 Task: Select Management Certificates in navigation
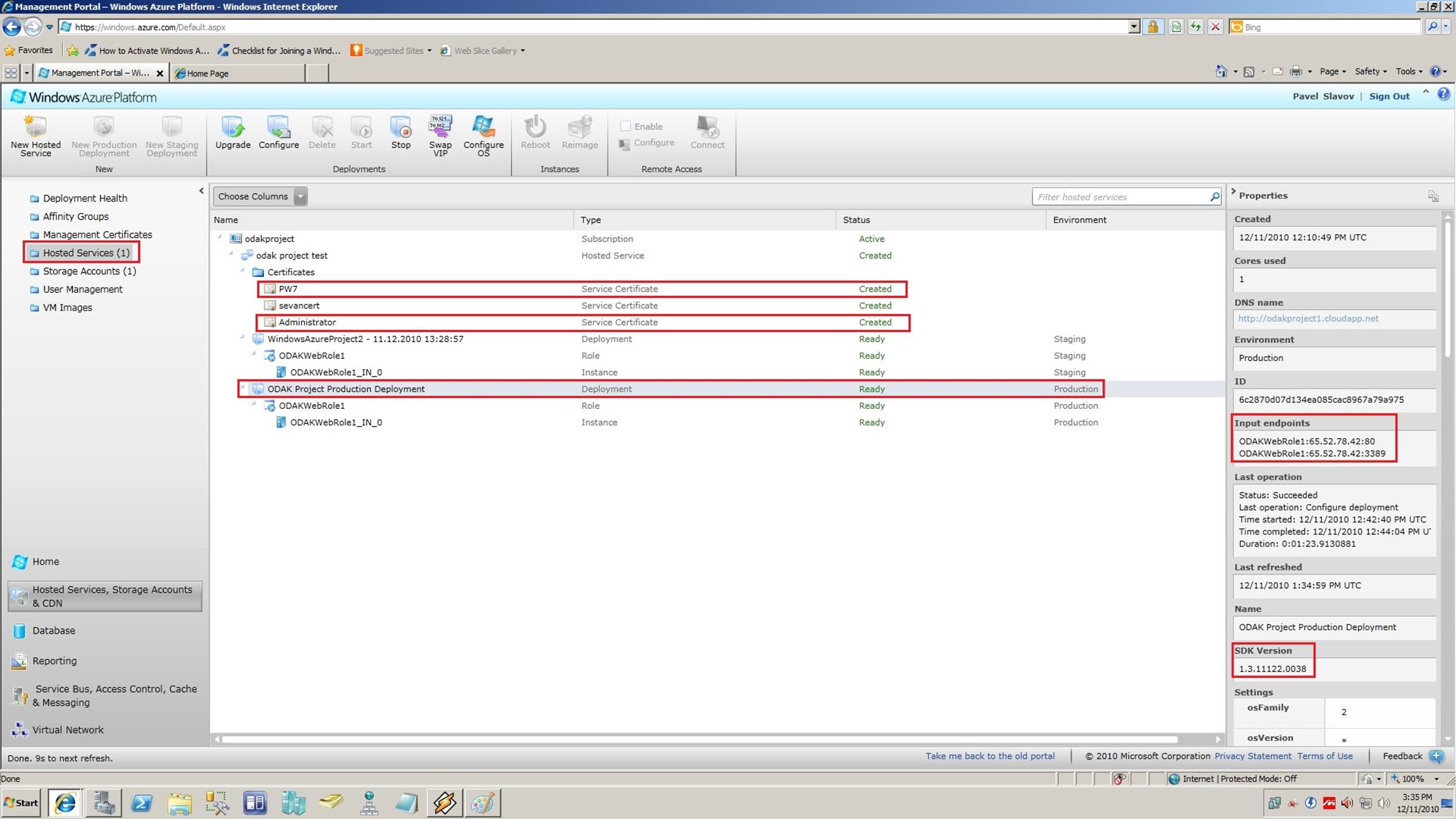point(97,235)
